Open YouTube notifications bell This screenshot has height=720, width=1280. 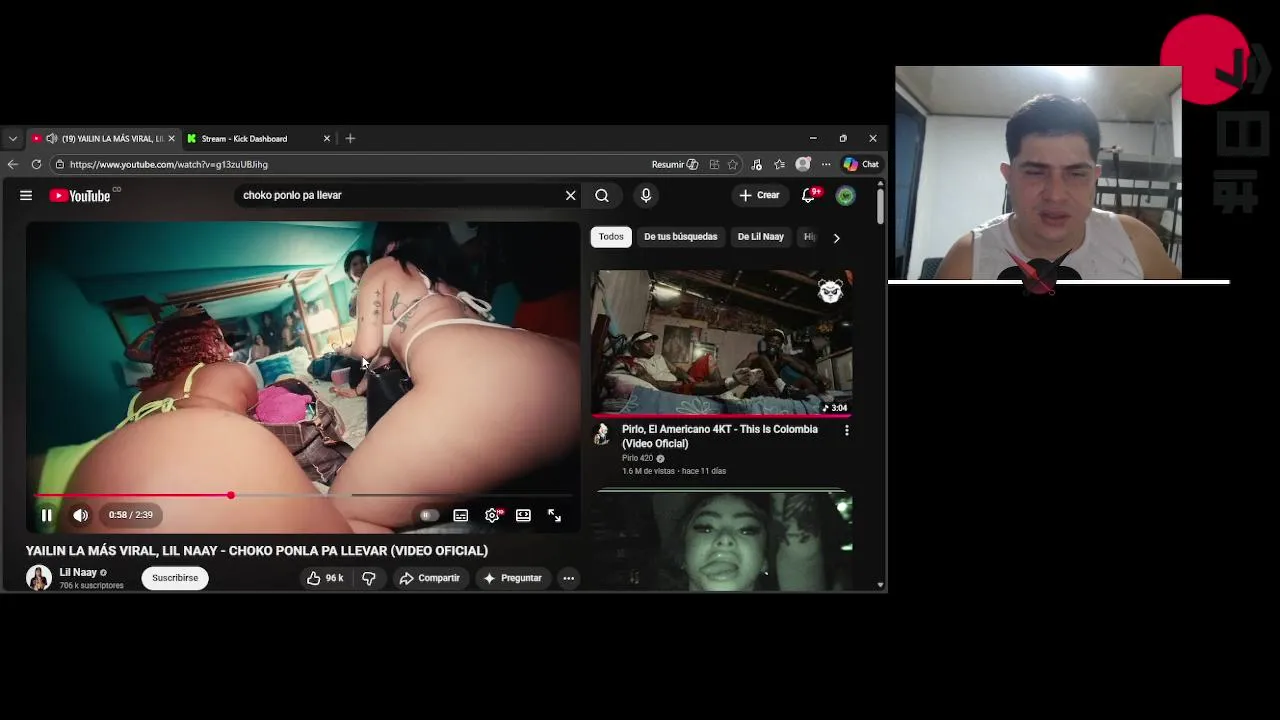(x=808, y=195)
